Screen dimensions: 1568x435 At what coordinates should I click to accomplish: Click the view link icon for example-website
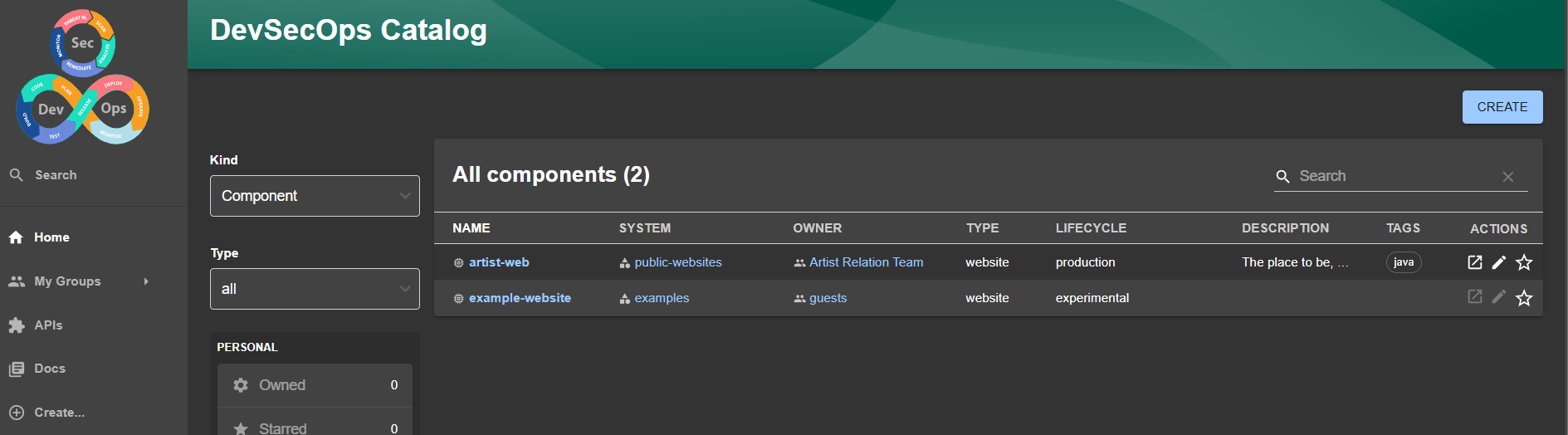1474,297
